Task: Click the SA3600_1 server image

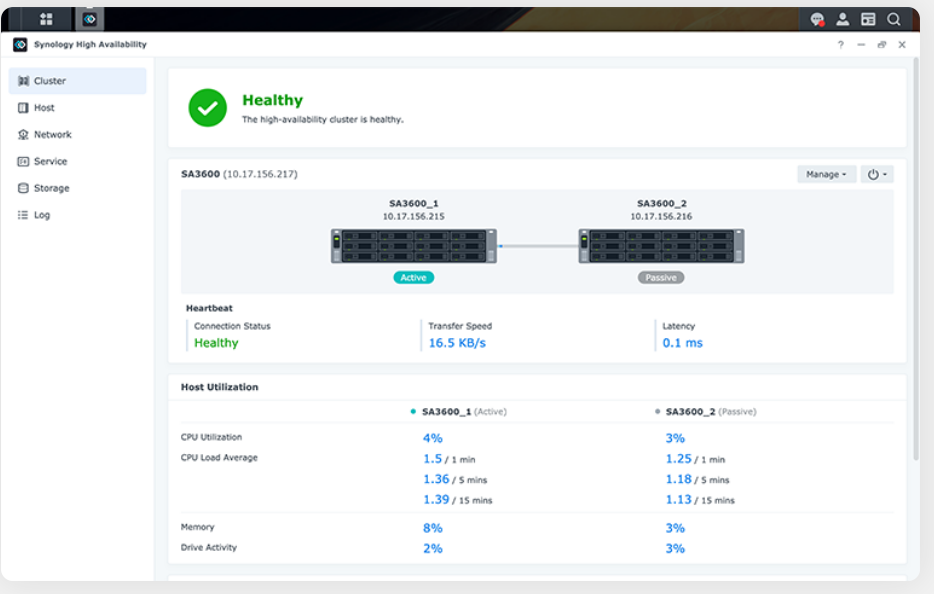Action: (414, 246)
